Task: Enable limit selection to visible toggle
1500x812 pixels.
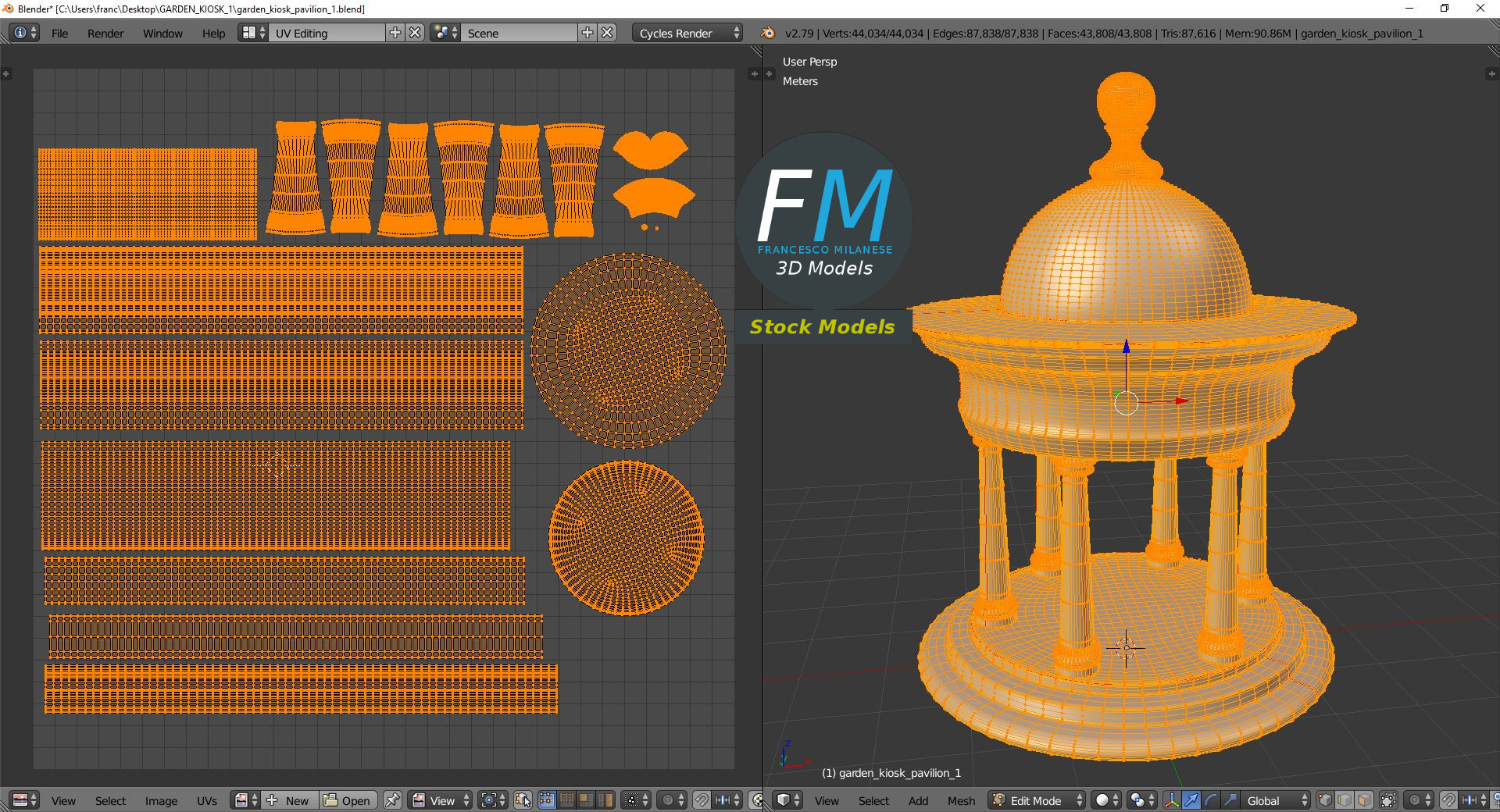Action: click(1387, 801)
